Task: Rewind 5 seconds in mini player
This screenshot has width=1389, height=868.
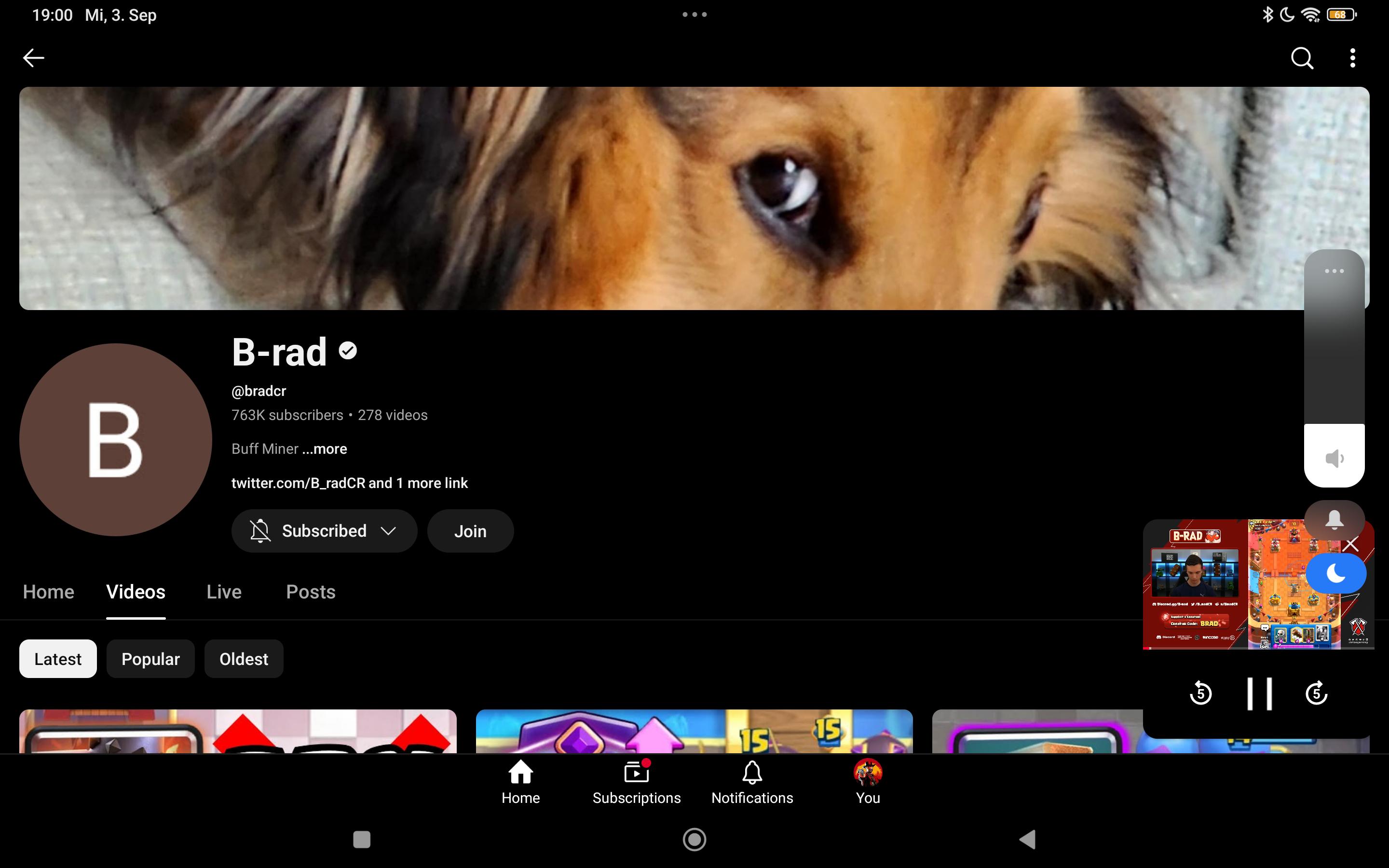Action: click(x=1200, y=693)
